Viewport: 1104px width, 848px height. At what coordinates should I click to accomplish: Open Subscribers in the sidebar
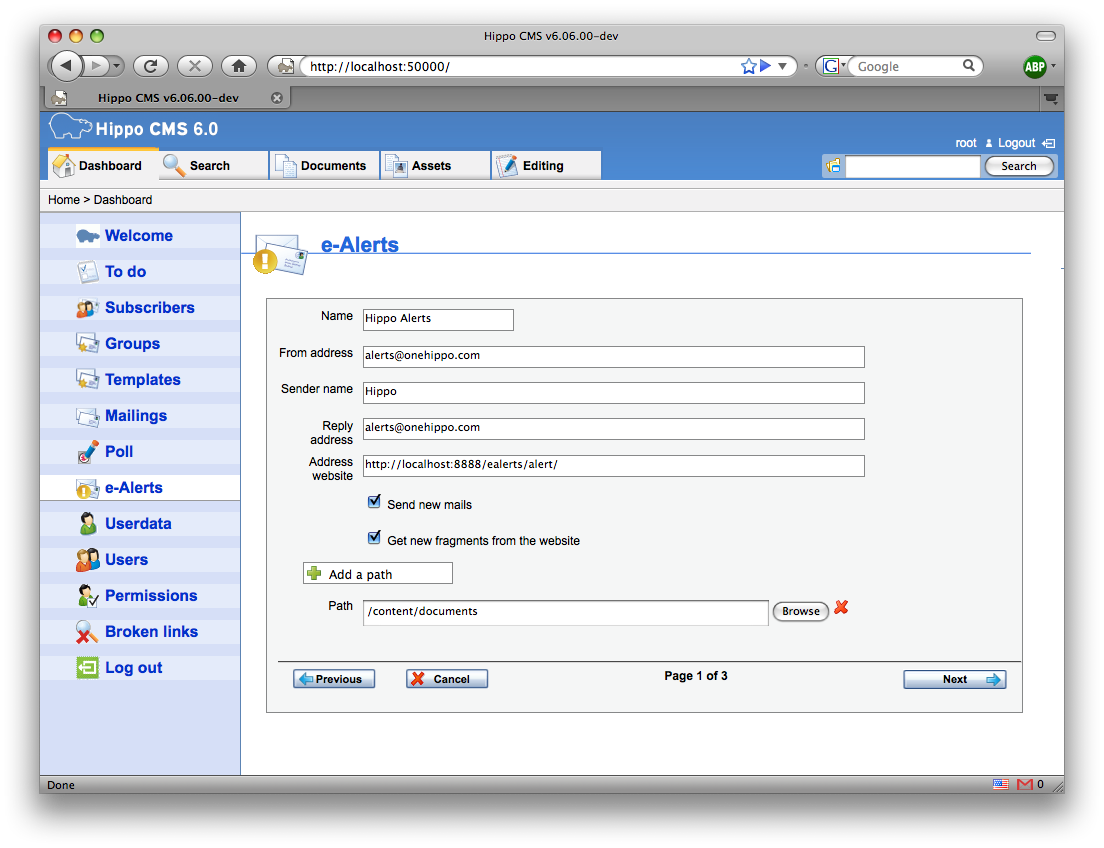tap(149, 308)
